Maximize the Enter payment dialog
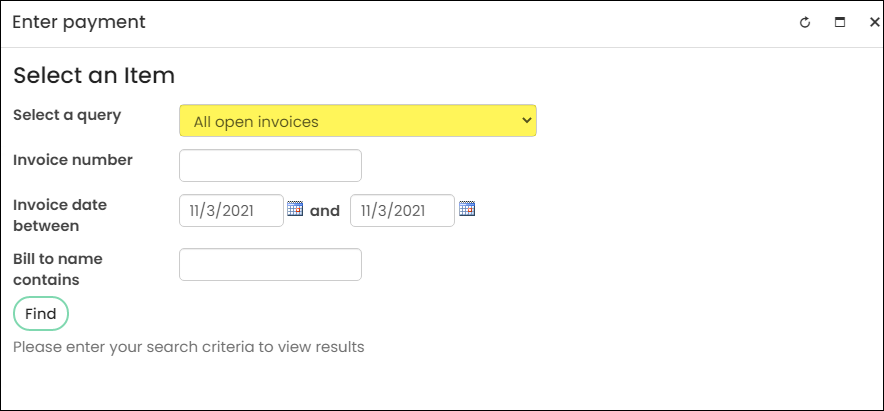 pyautogui.click(x=840, y=23)
